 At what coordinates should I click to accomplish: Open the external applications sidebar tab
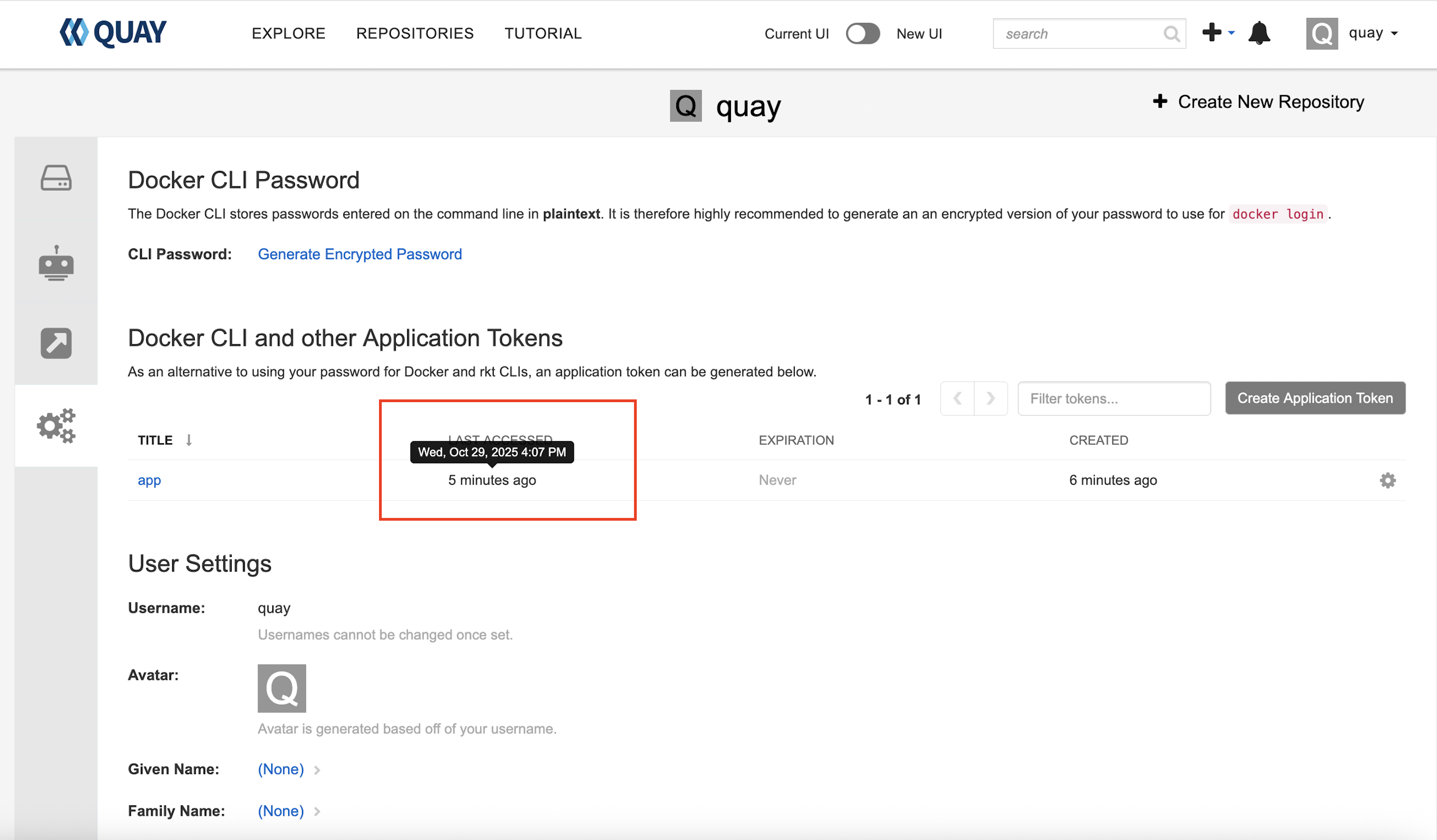tap(56, 343)
